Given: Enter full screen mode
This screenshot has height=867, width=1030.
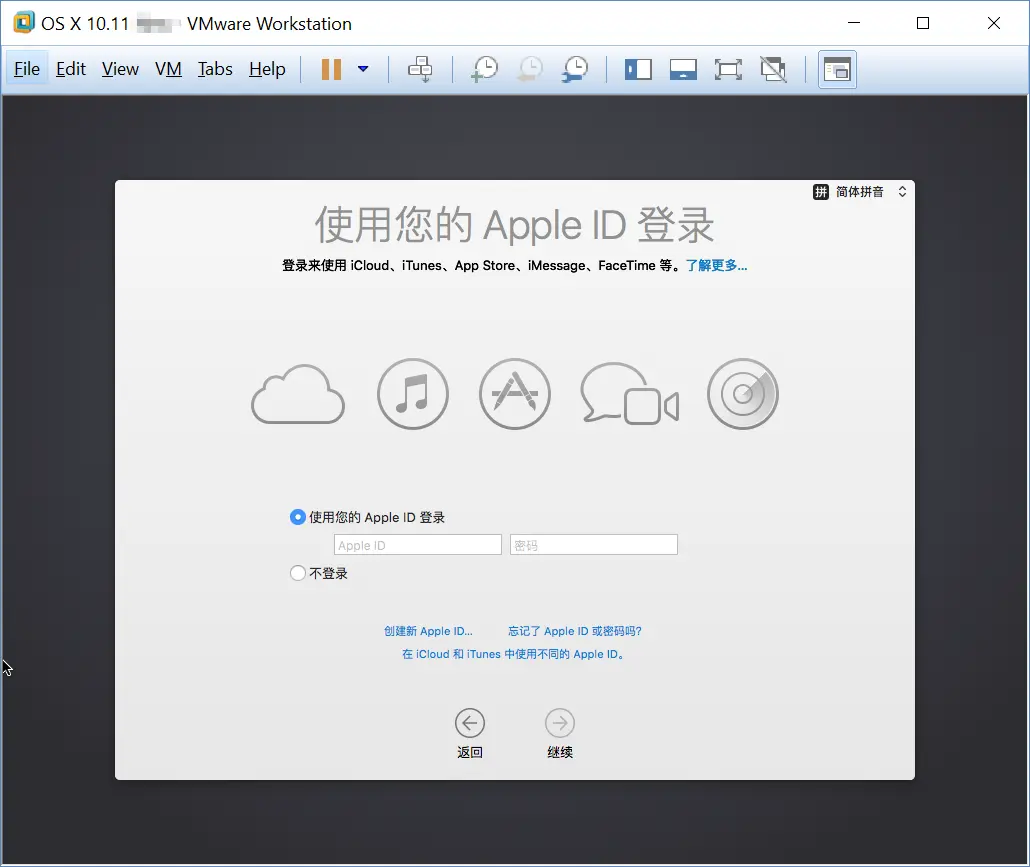Looking at the screenshot, I should click(728, 69).
